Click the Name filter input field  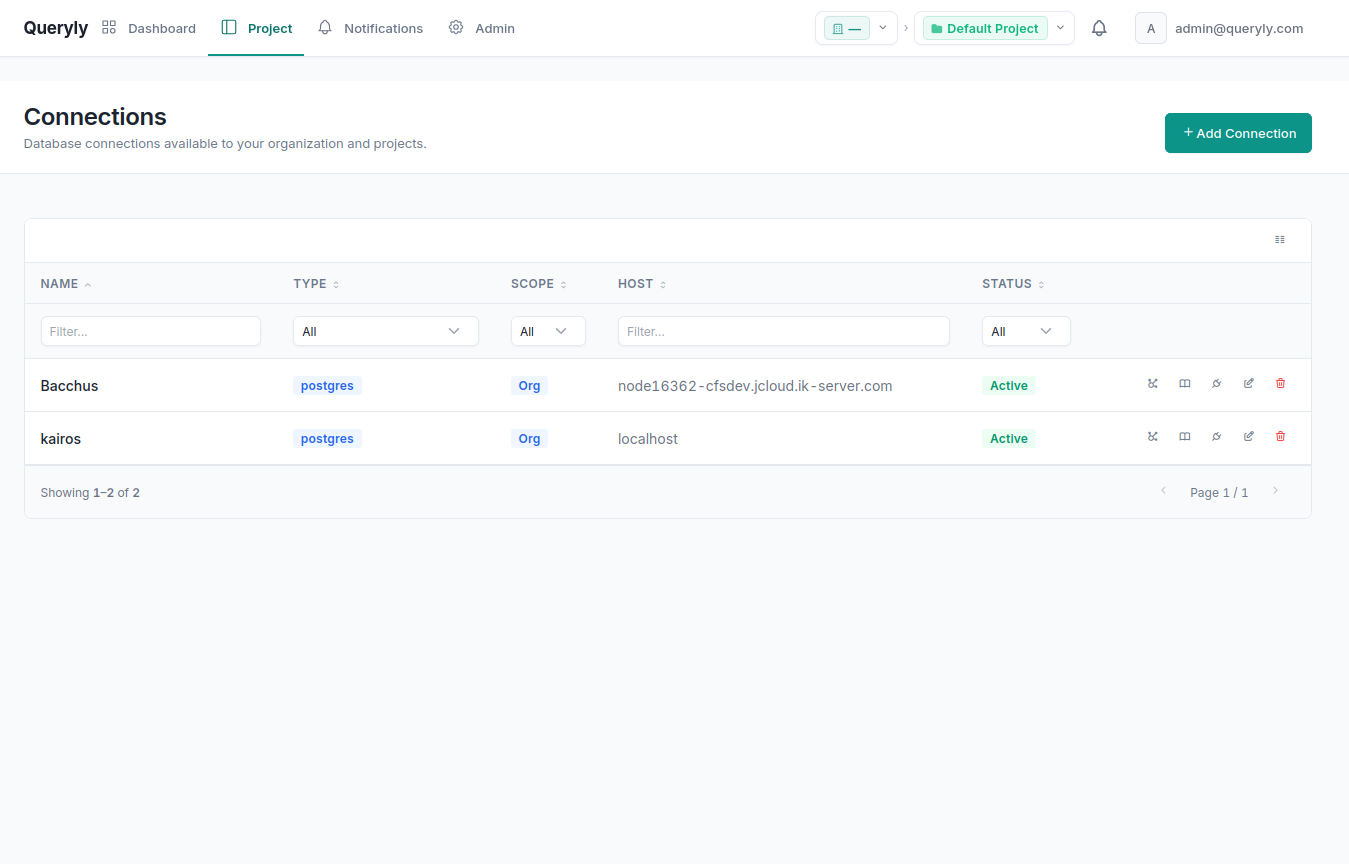coord(150,330)
